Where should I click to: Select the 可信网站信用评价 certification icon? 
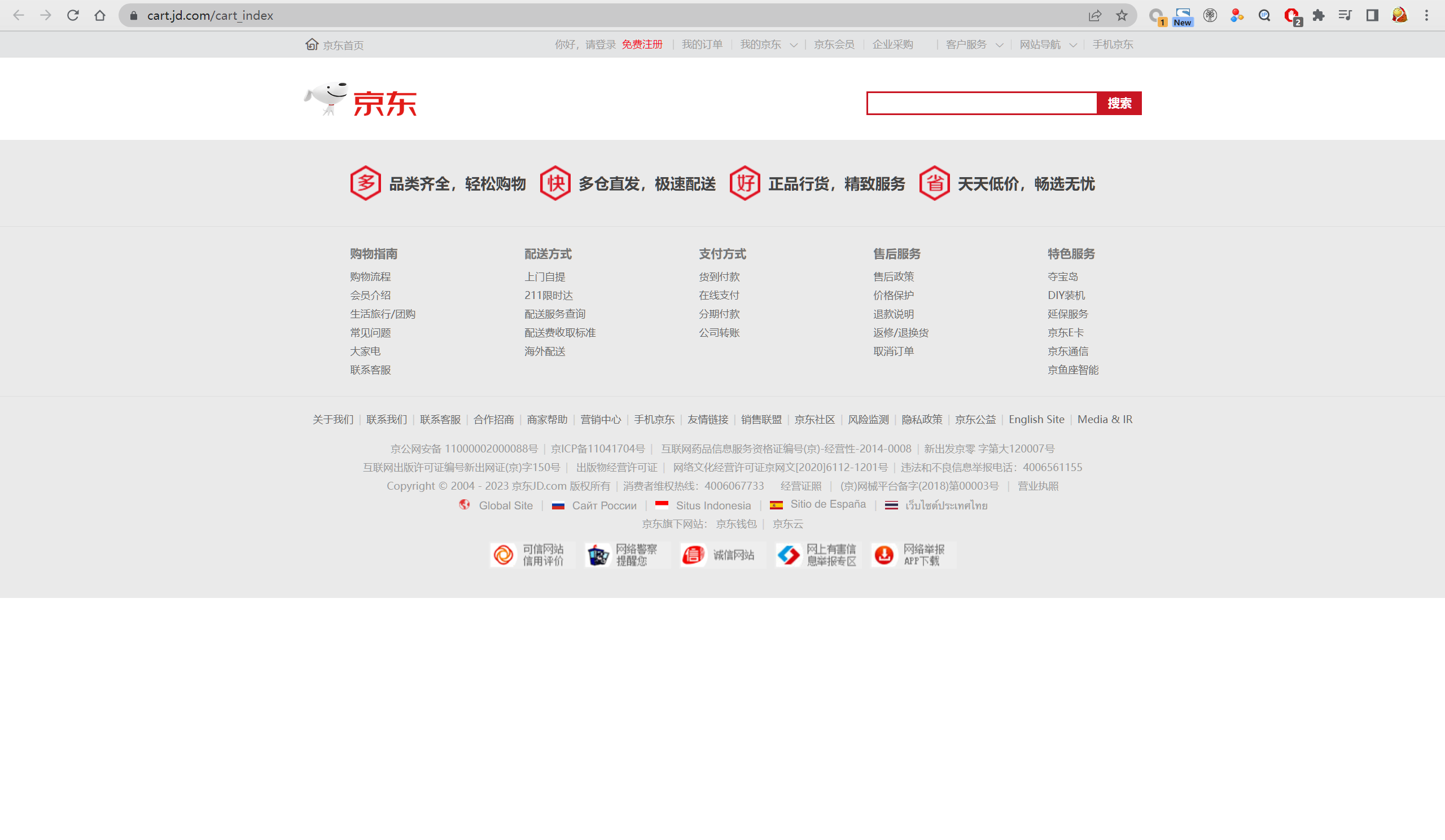(x=504, y=554)
